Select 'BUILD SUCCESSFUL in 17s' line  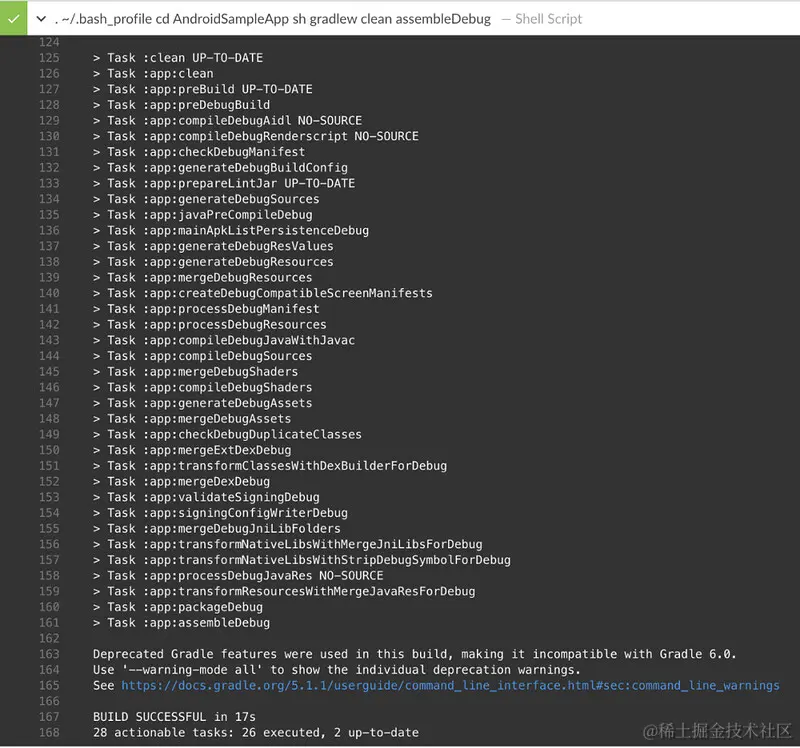point(174,717)
